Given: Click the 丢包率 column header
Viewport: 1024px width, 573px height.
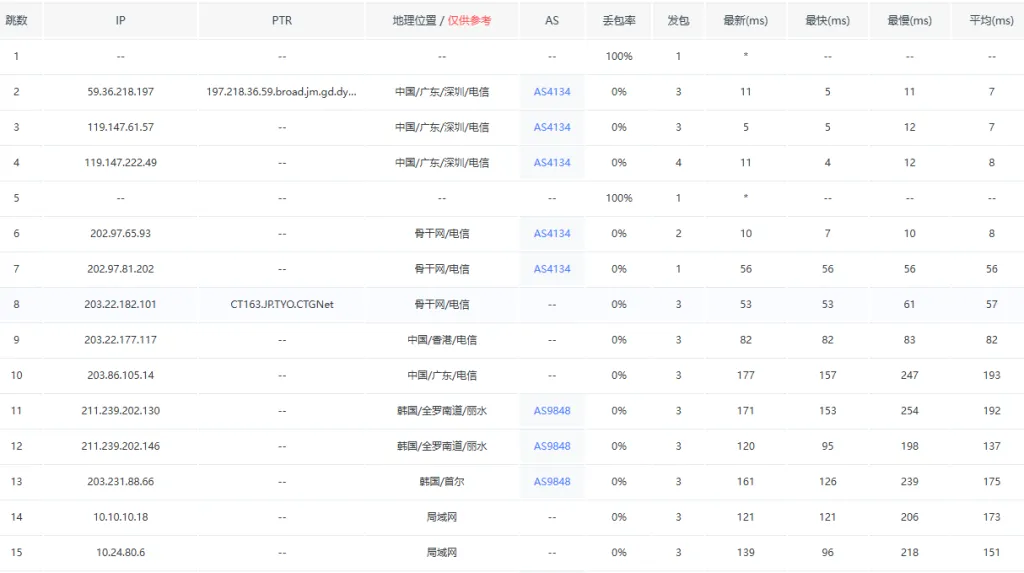Looking at the screenshot, I should coord(618,20).
